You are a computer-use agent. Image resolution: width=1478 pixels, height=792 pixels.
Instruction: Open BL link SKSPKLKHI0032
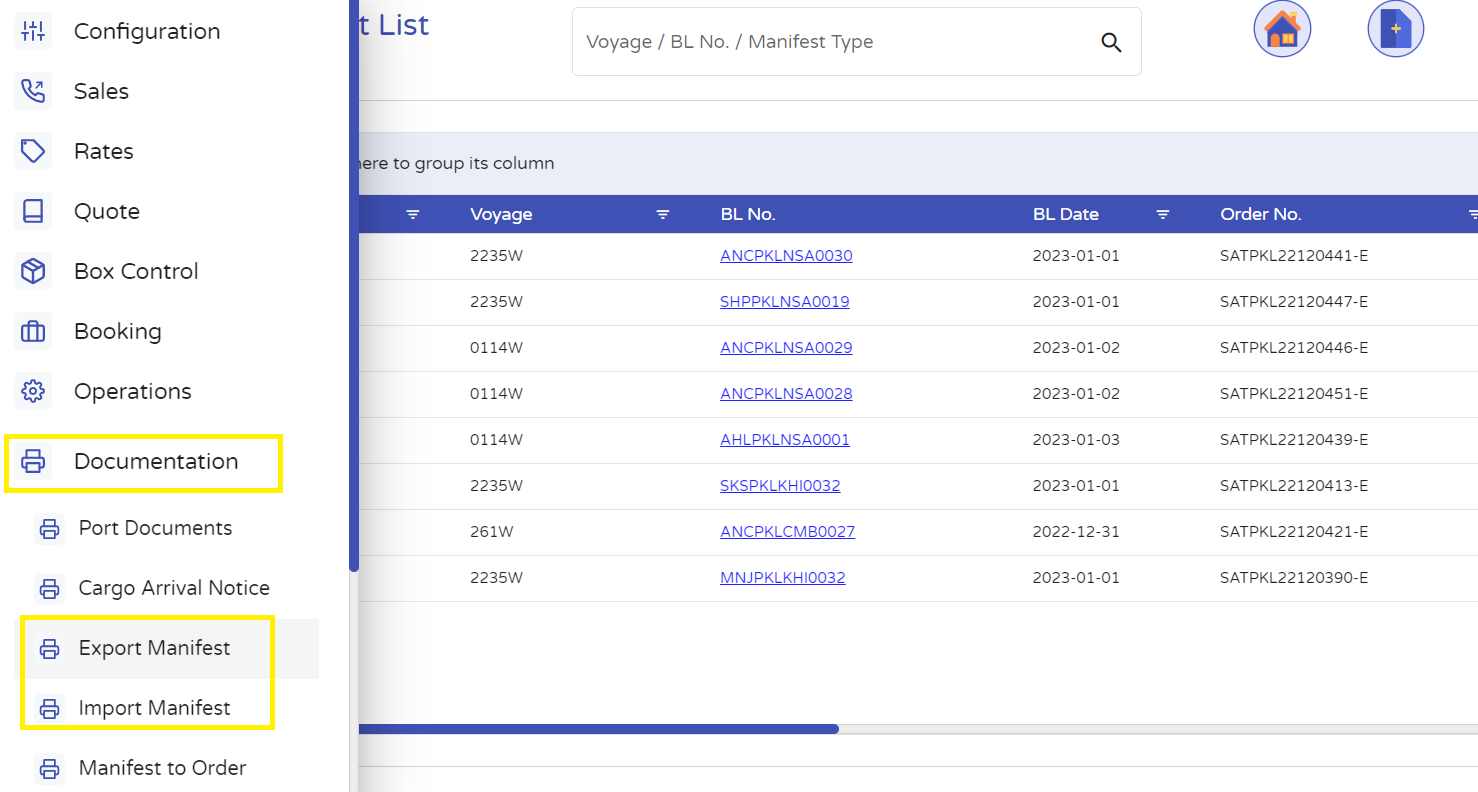[780, 486]
